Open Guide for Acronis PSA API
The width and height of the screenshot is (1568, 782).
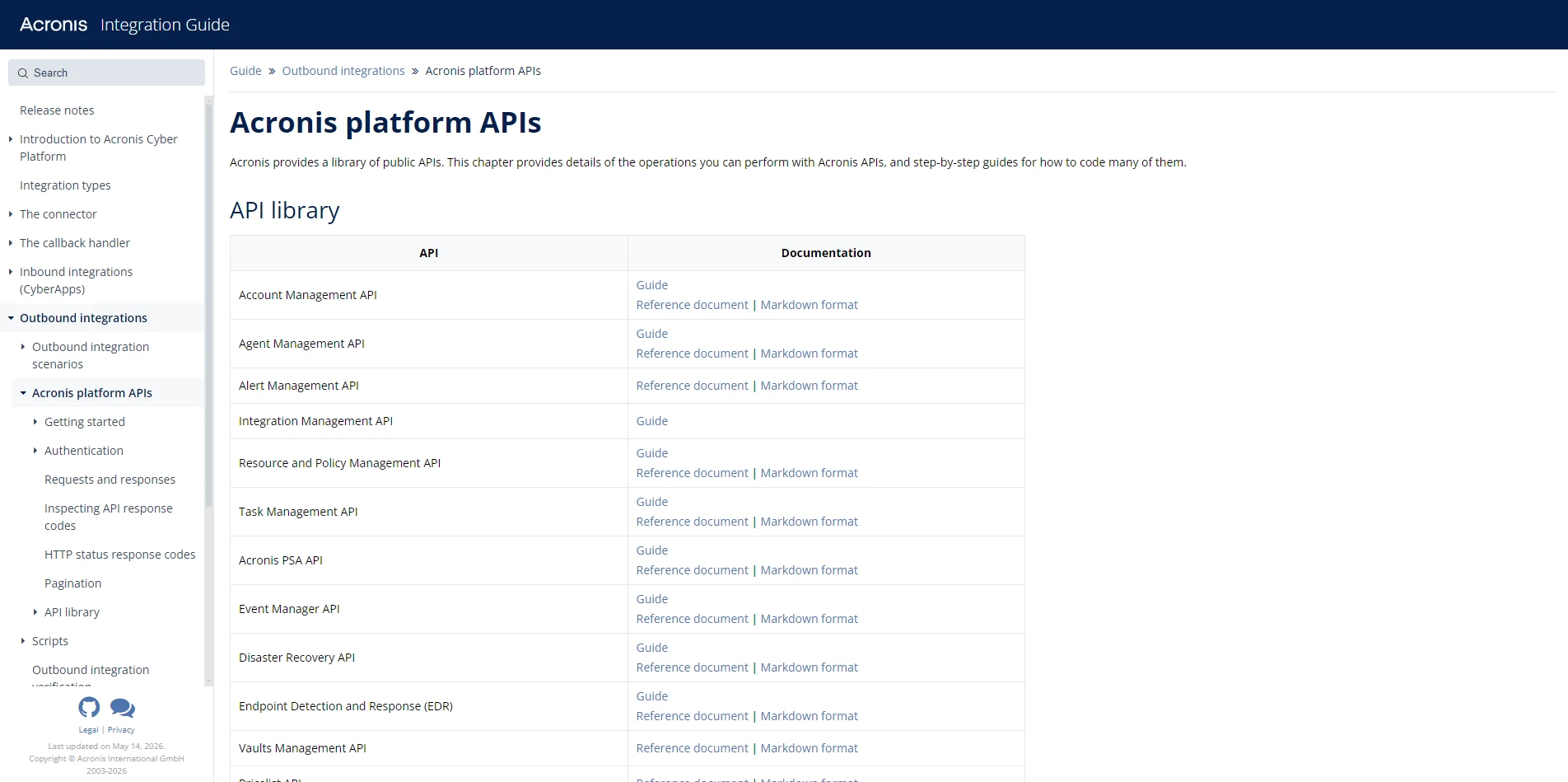click(x=651, y=550)
